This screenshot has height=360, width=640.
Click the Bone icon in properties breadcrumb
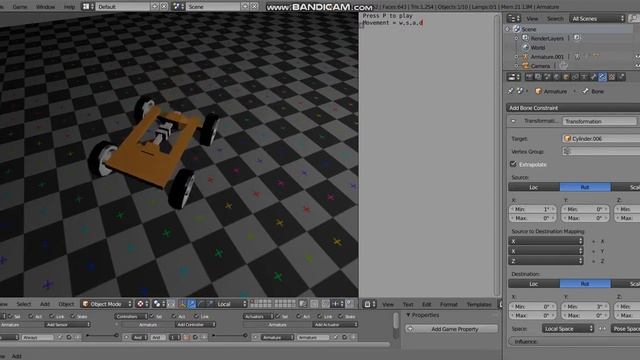(586, 91)
